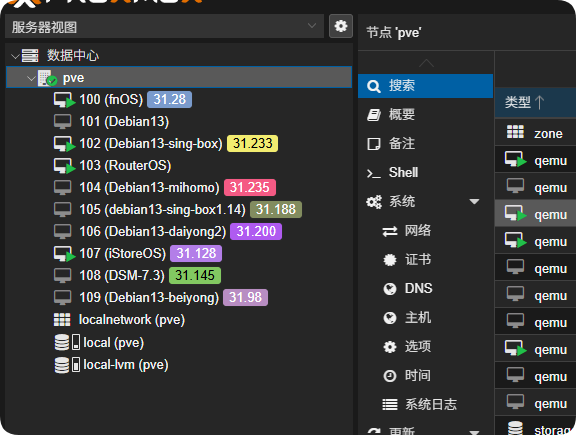The width and height of the screenshot is (576, 435).
Task: Collapse the pve node chevron
Action: pyautogui.click(x=32, y=78)
